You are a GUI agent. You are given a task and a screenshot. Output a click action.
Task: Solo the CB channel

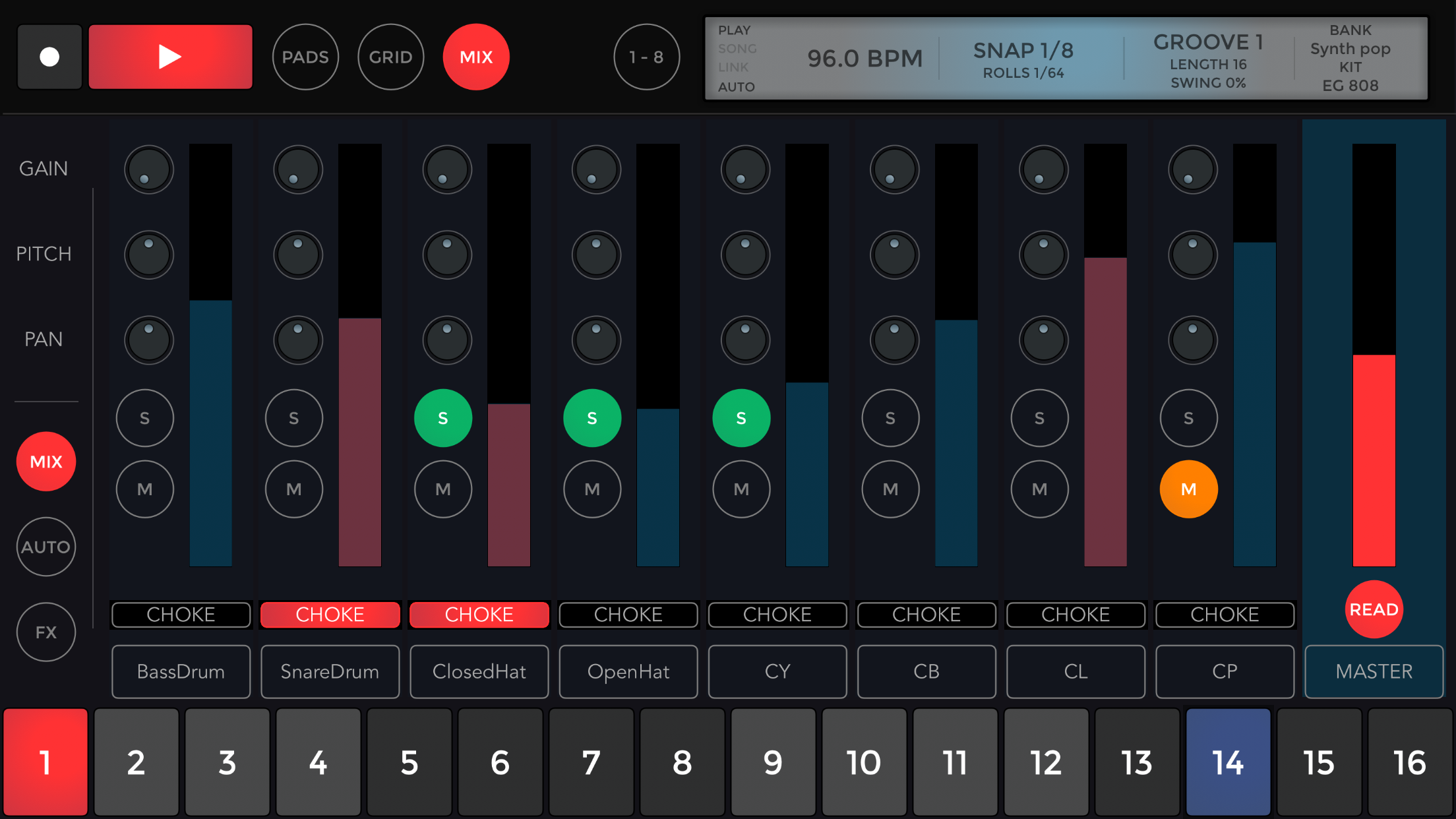890,418
